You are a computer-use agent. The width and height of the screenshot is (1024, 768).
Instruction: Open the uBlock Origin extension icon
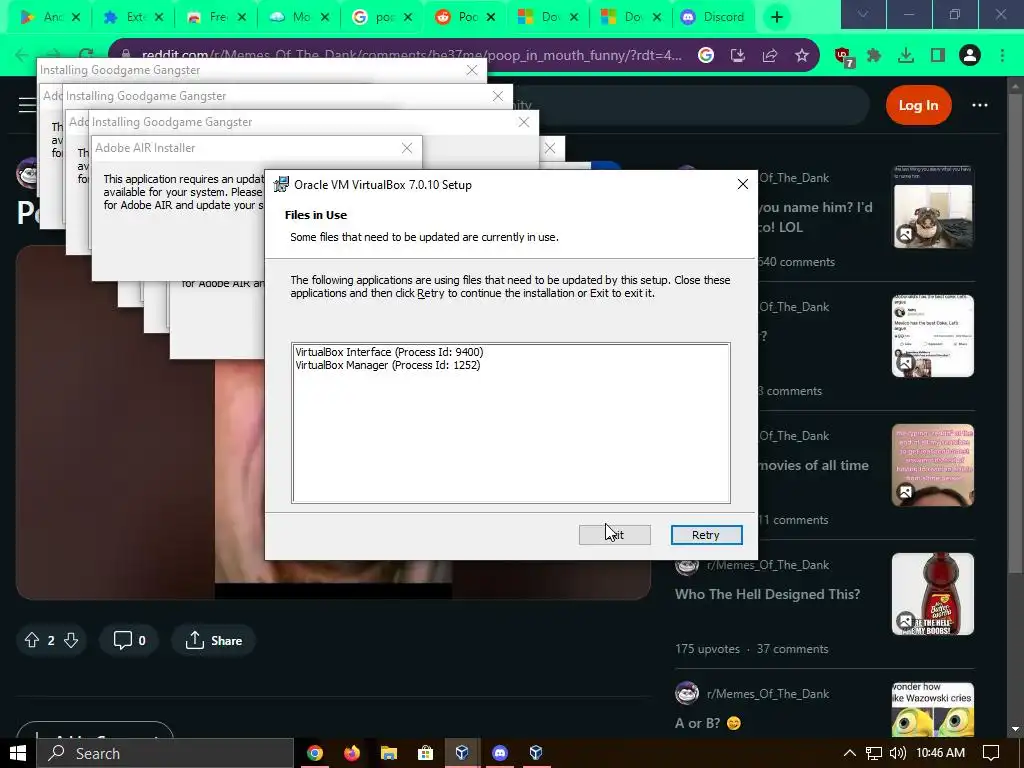tap(843, 57)
